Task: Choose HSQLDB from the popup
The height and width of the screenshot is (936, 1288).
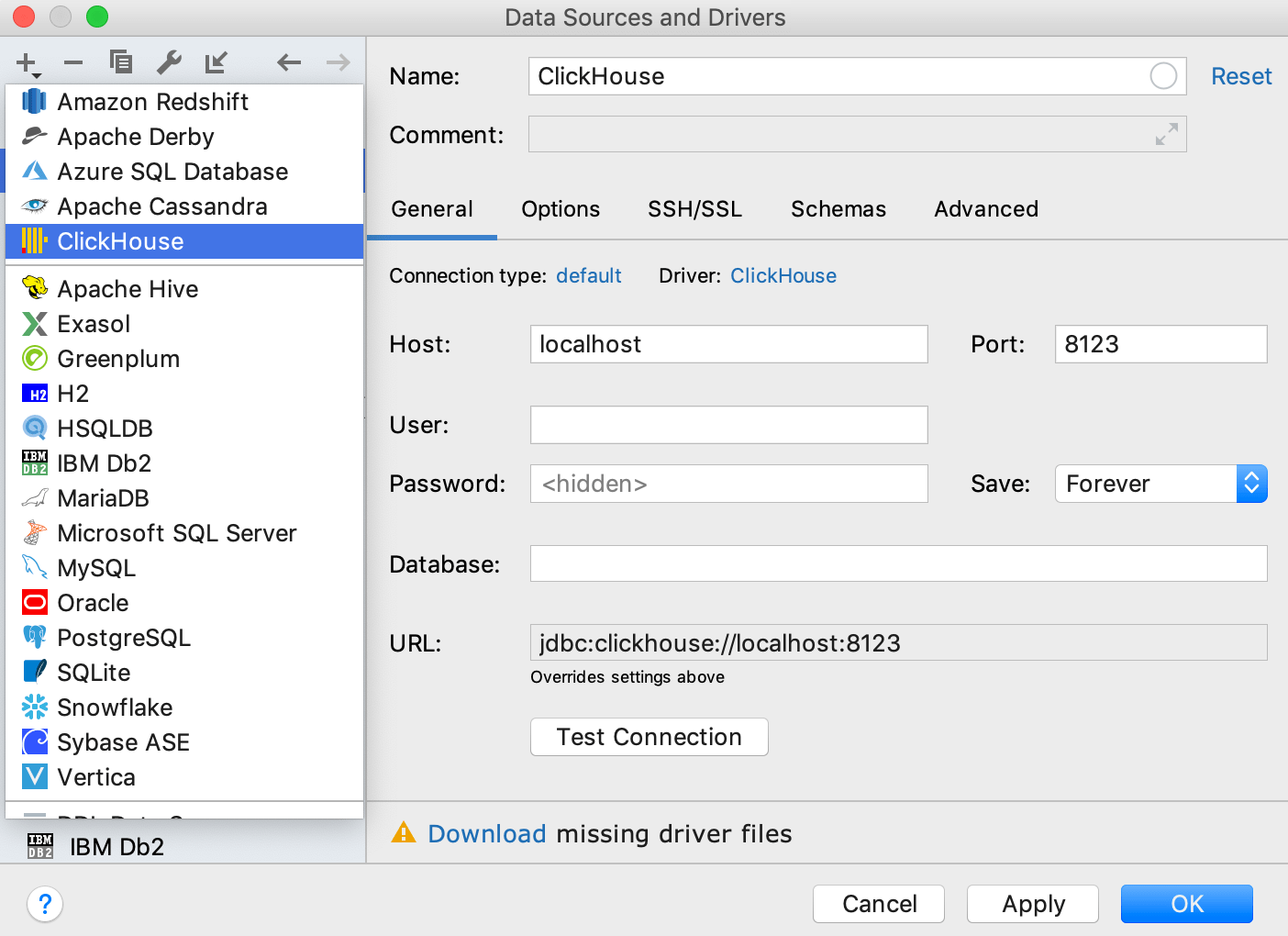Action: point(184,429)
